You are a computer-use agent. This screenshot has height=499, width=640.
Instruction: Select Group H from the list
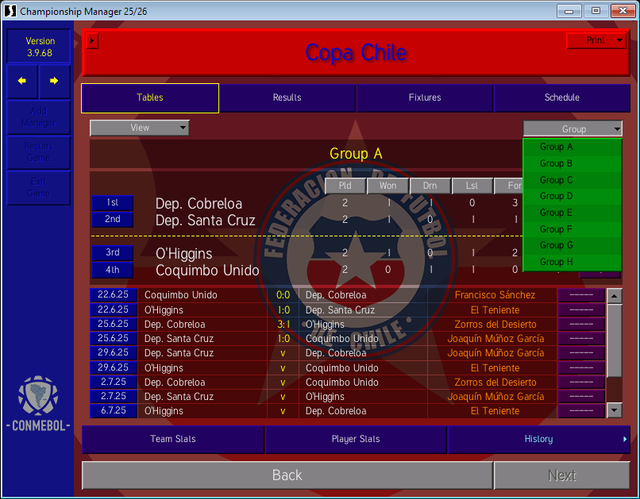572,262
